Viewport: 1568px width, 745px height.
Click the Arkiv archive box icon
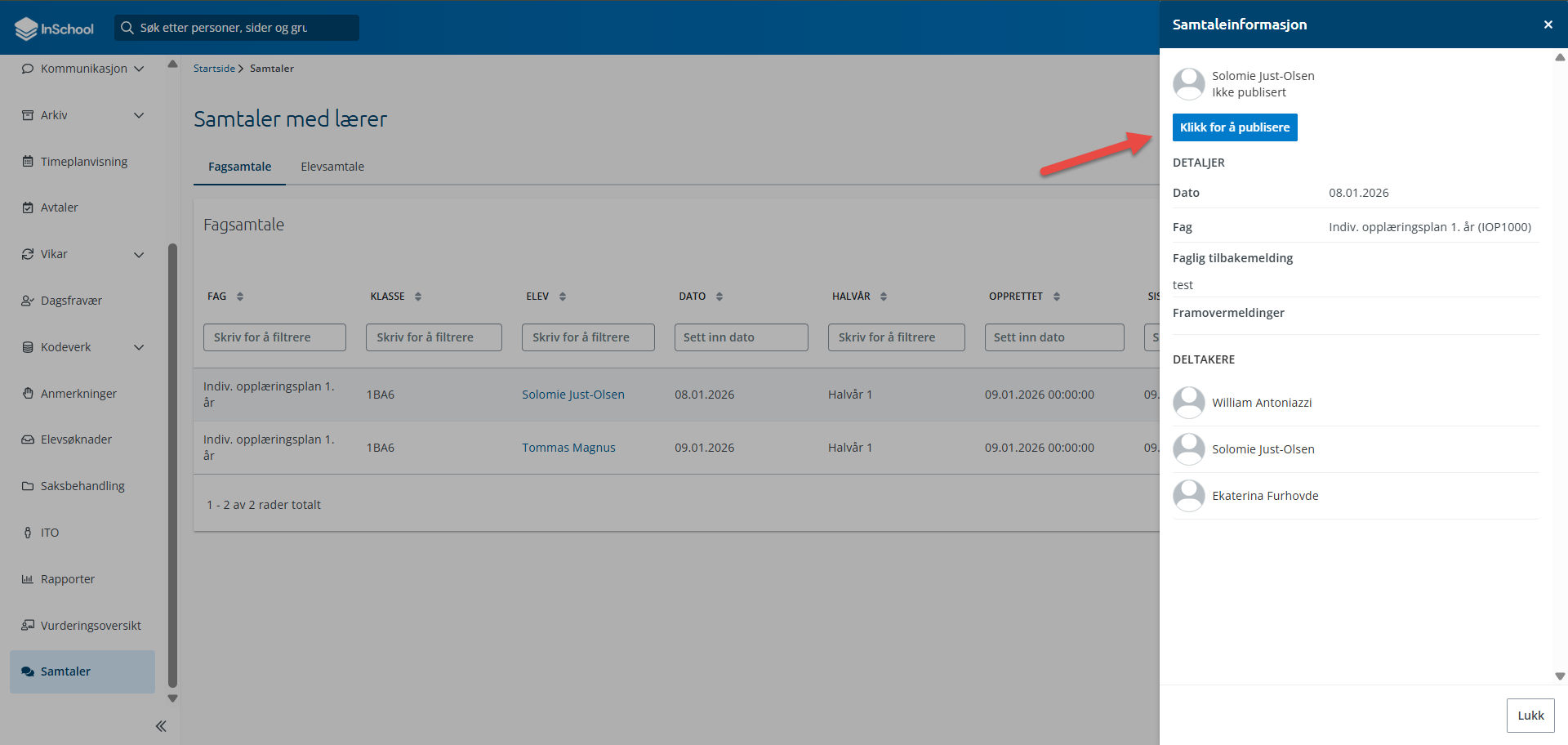tap(28, 115)
